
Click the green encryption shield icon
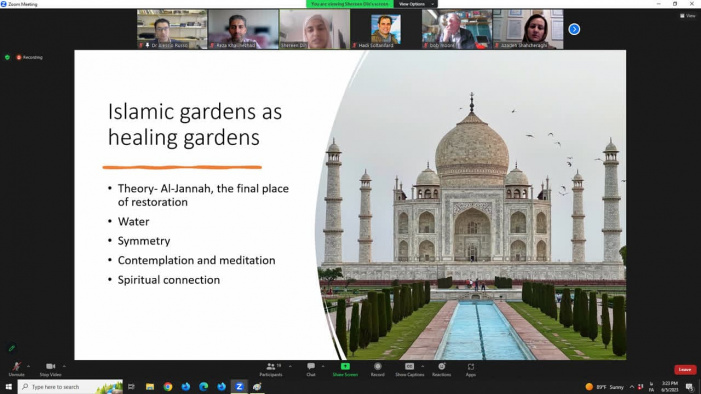[x=7, y=57]
